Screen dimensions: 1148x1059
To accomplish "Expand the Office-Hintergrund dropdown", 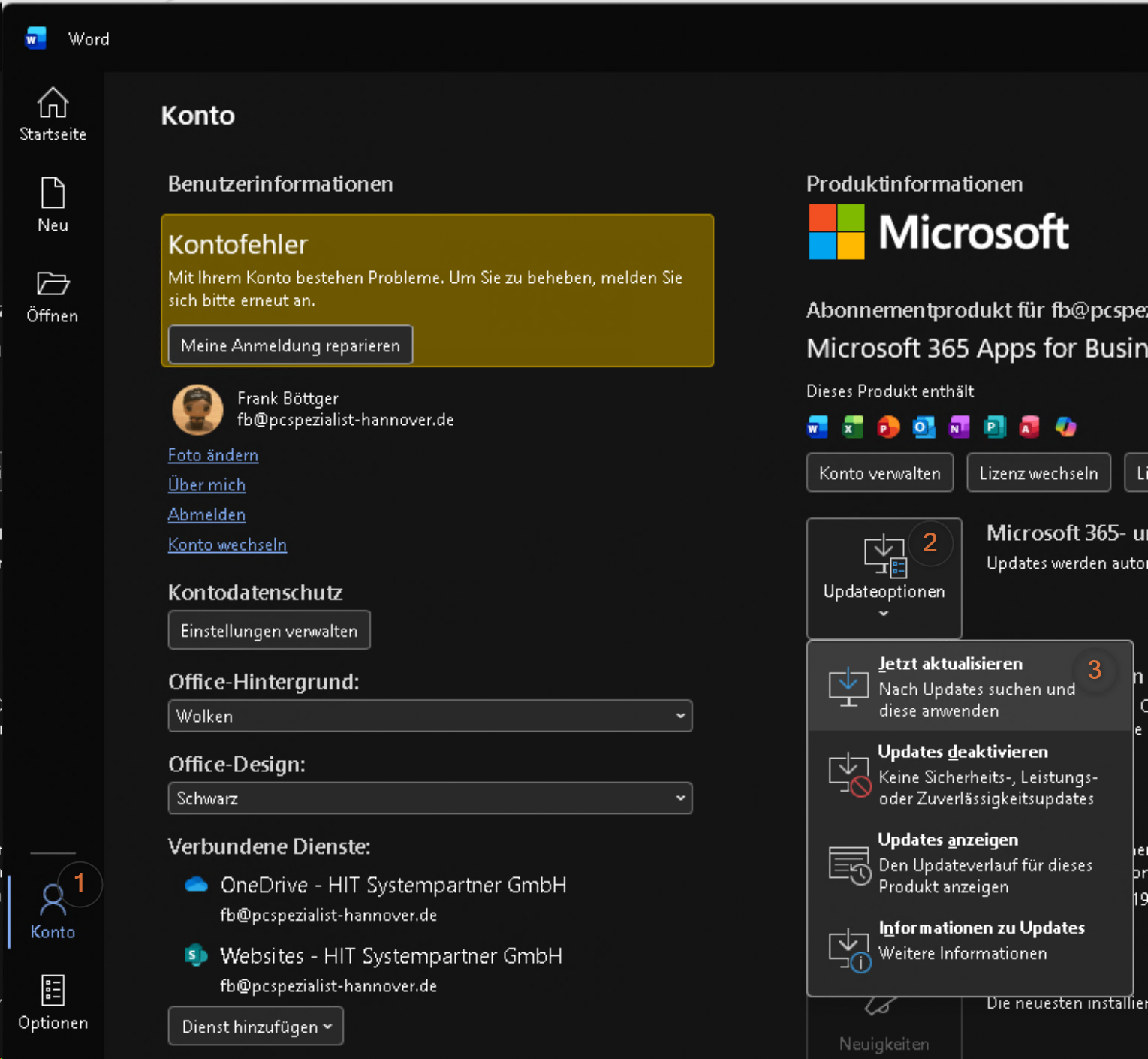I will tap(429, 716).
